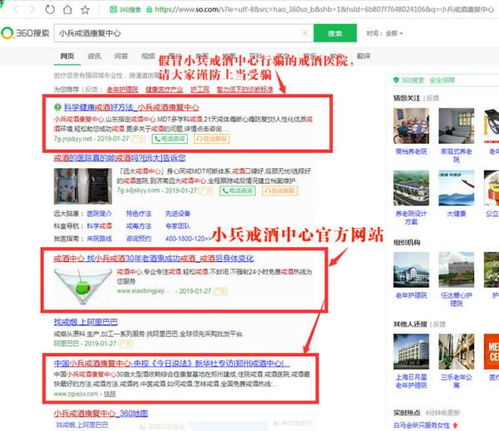Switch to the 问答 tab

[121, 56]
